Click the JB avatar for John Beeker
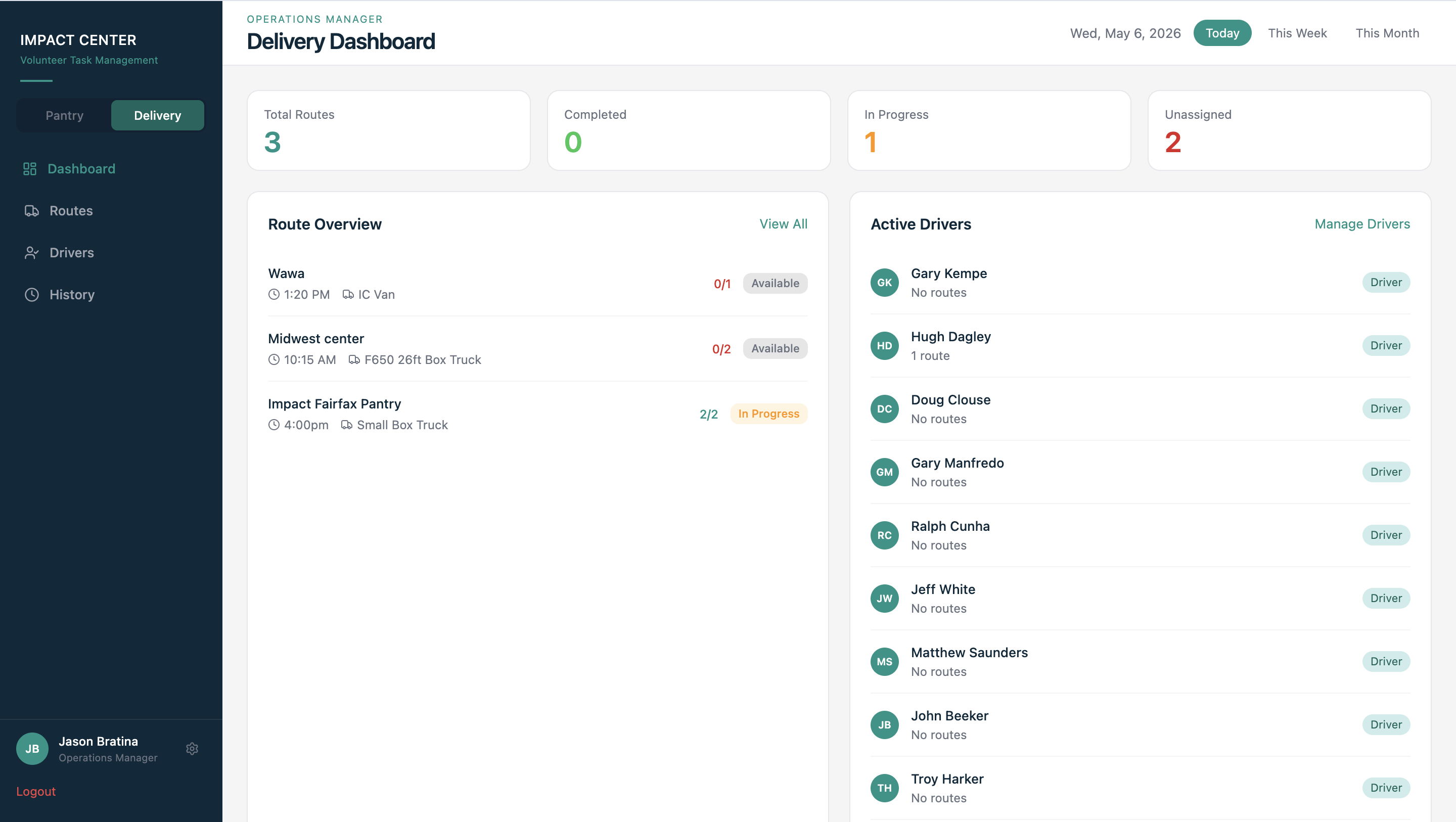This screenshot has height=822, width=1456. coord(885,725)
